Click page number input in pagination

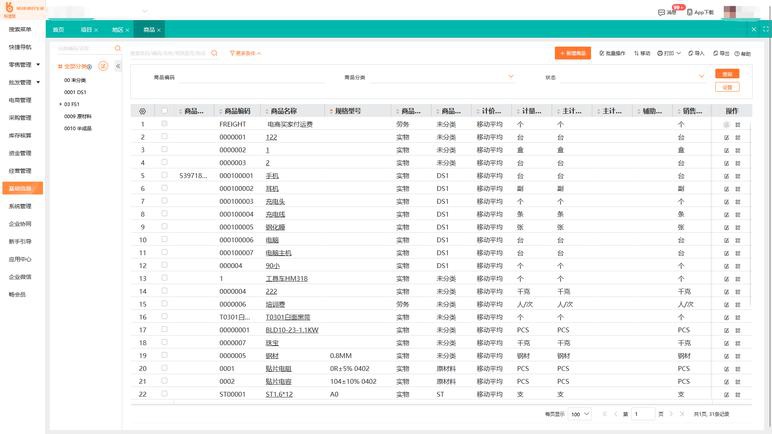point(643,414)
